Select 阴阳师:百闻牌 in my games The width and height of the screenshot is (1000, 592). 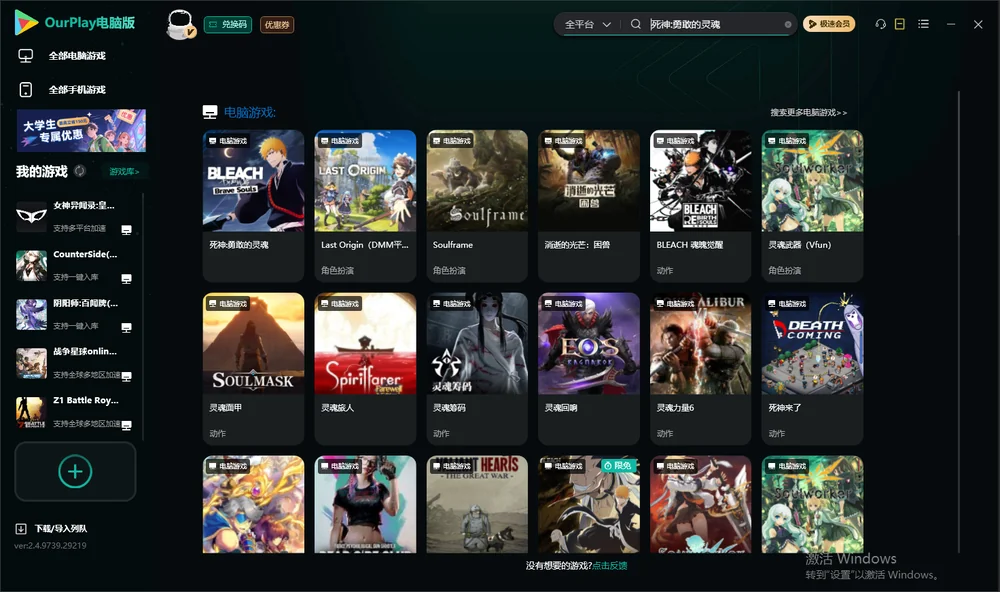coord(75,314)
